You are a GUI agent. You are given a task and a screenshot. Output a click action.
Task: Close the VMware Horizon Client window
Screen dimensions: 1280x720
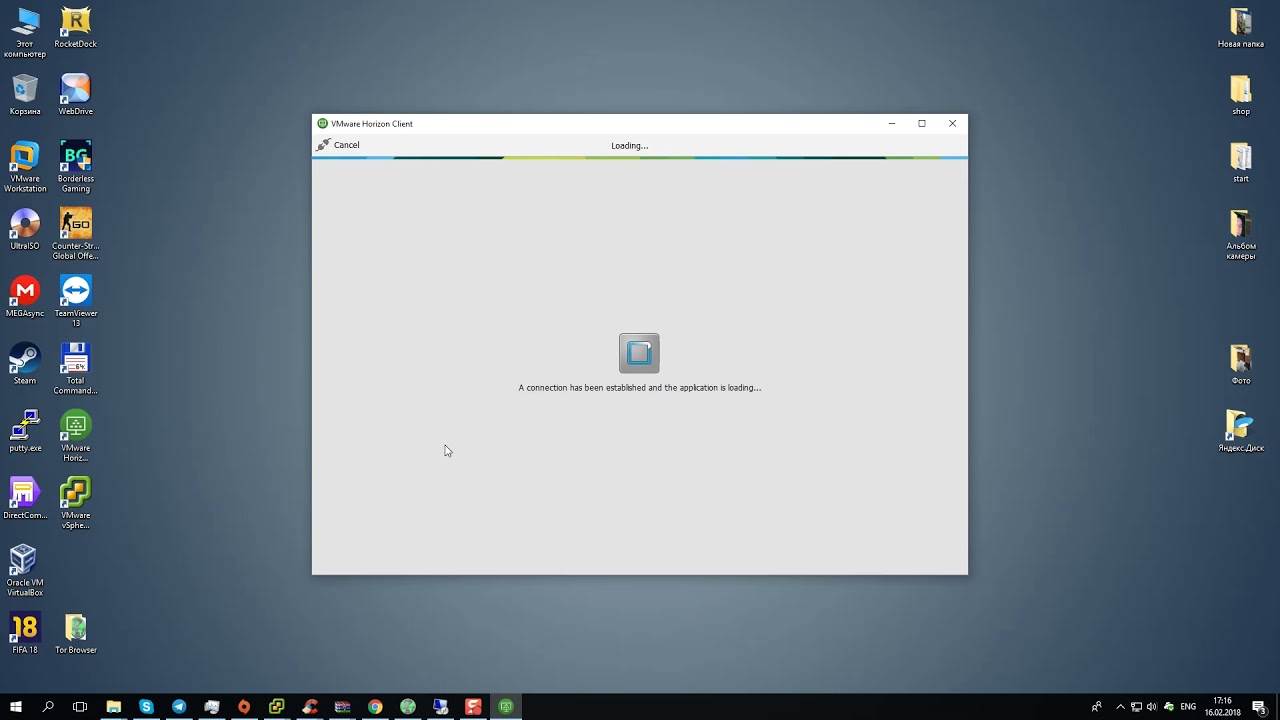pos(952,123)
